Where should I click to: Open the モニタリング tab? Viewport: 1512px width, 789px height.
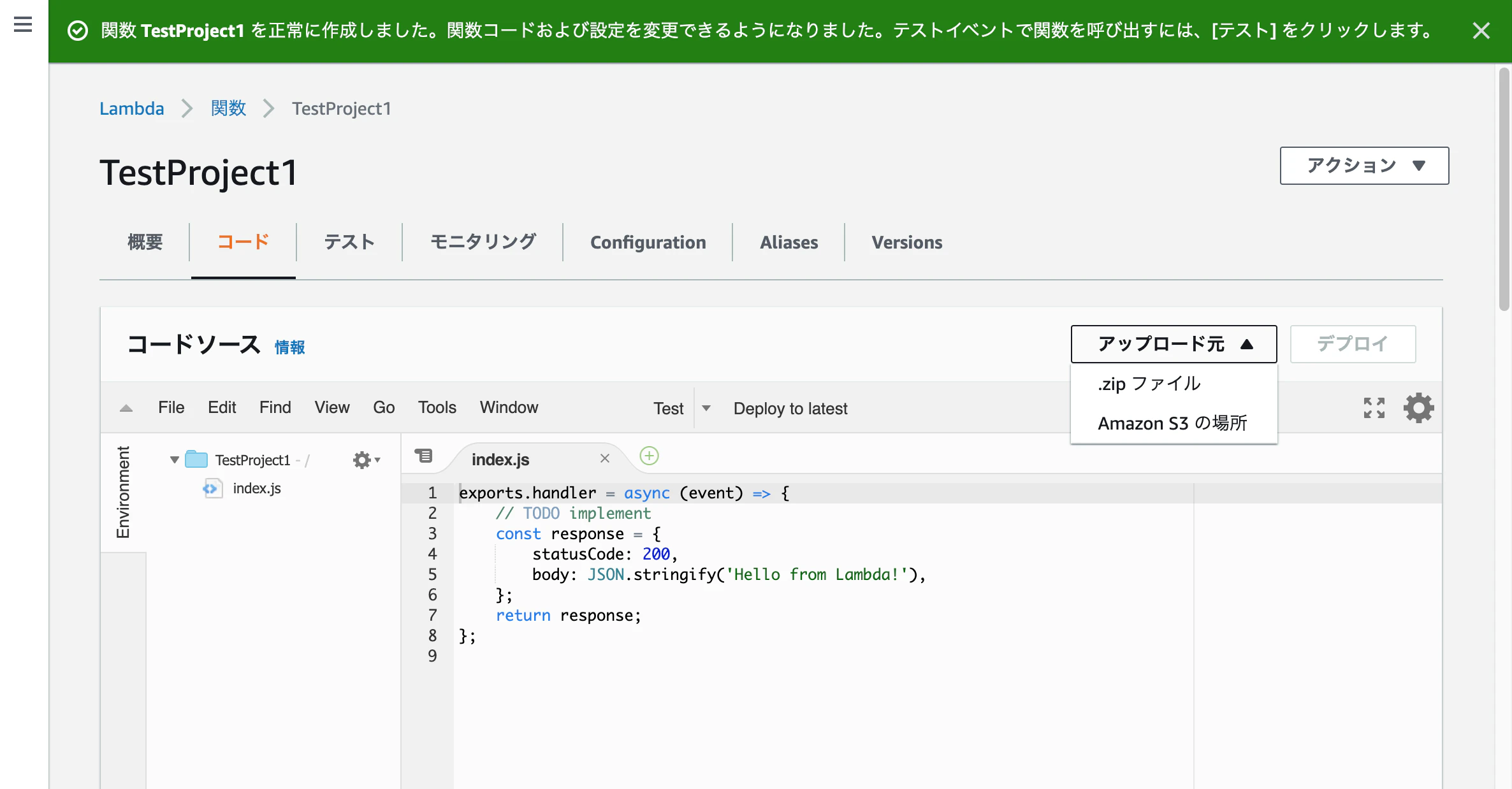483,242
